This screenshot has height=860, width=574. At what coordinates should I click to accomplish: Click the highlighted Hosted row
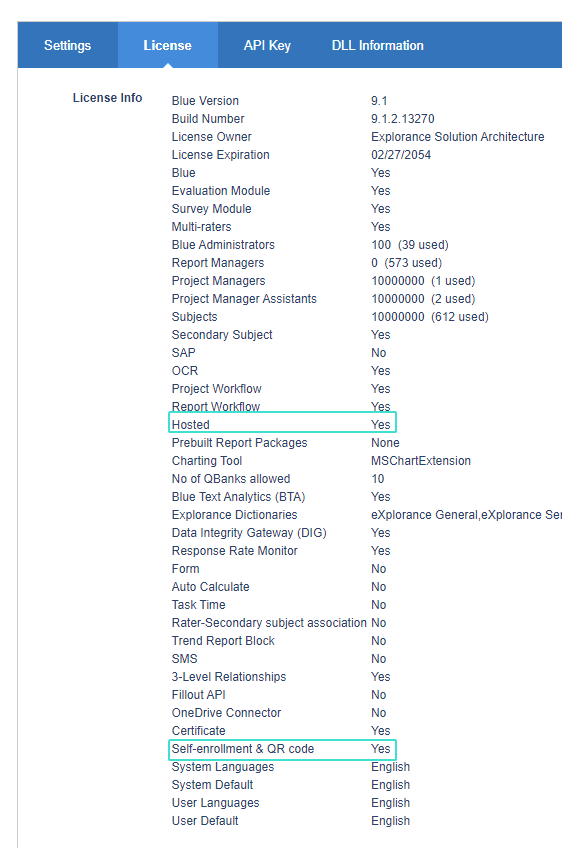click(282, 423)
